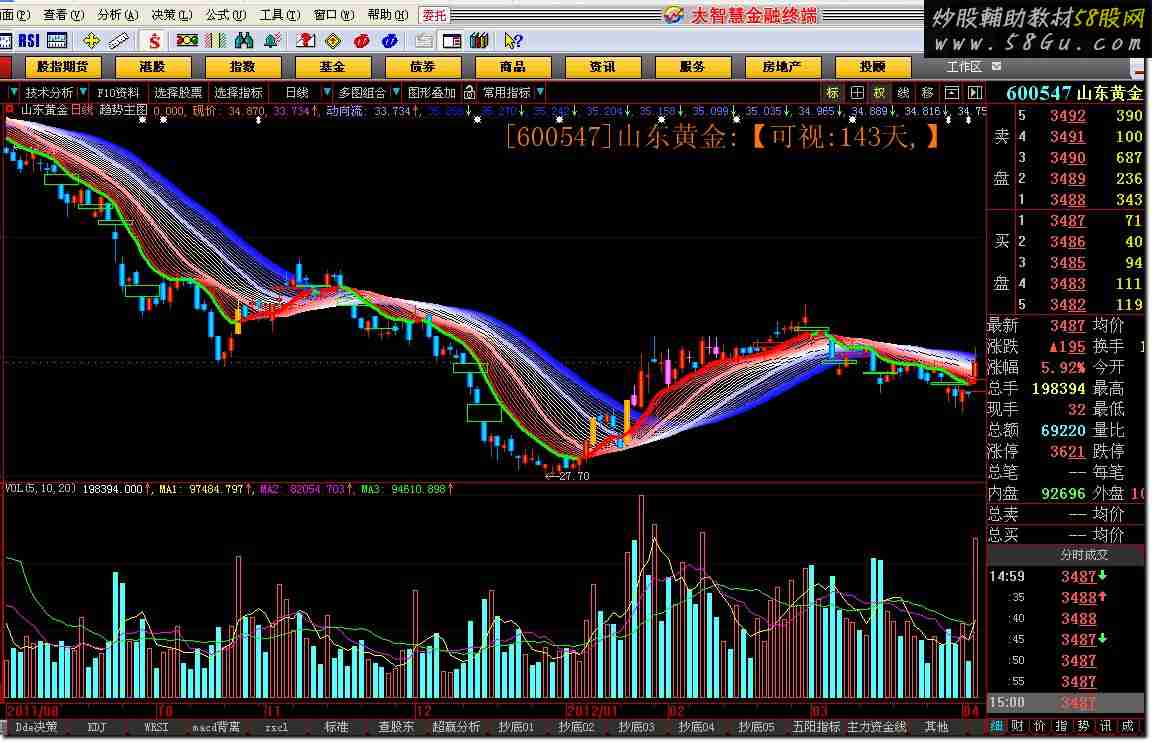This screenshot has width=1152, height=742.
Task: Open the 日线 period dropdown arrow
Action: [x=327, y=93]
